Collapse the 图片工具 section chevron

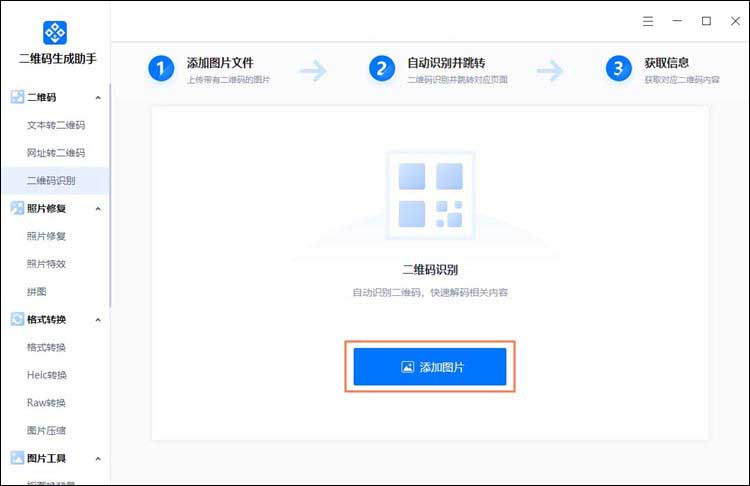tap(98, 459)
